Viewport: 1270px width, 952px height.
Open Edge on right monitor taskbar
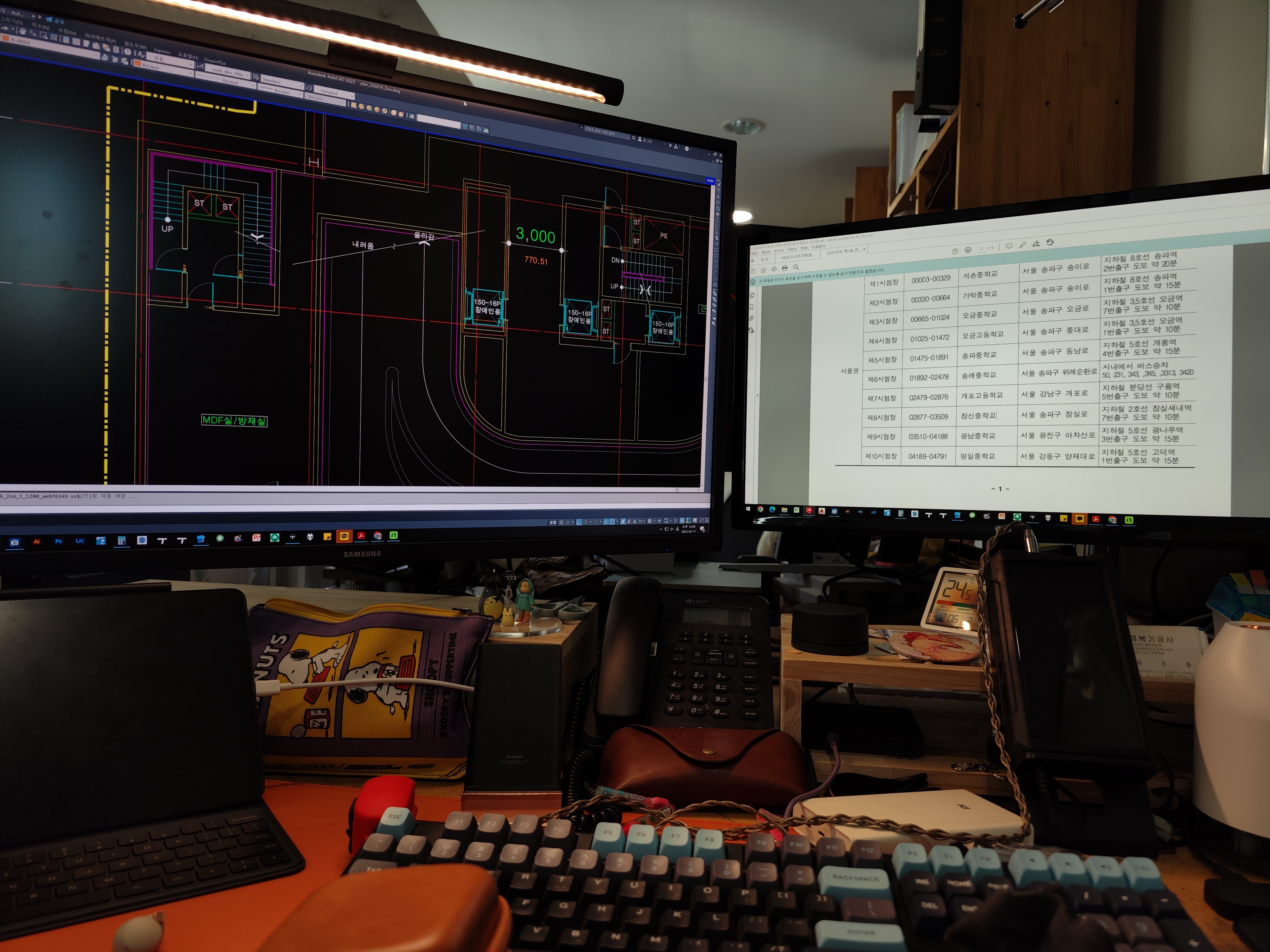[x=773, y=510]
